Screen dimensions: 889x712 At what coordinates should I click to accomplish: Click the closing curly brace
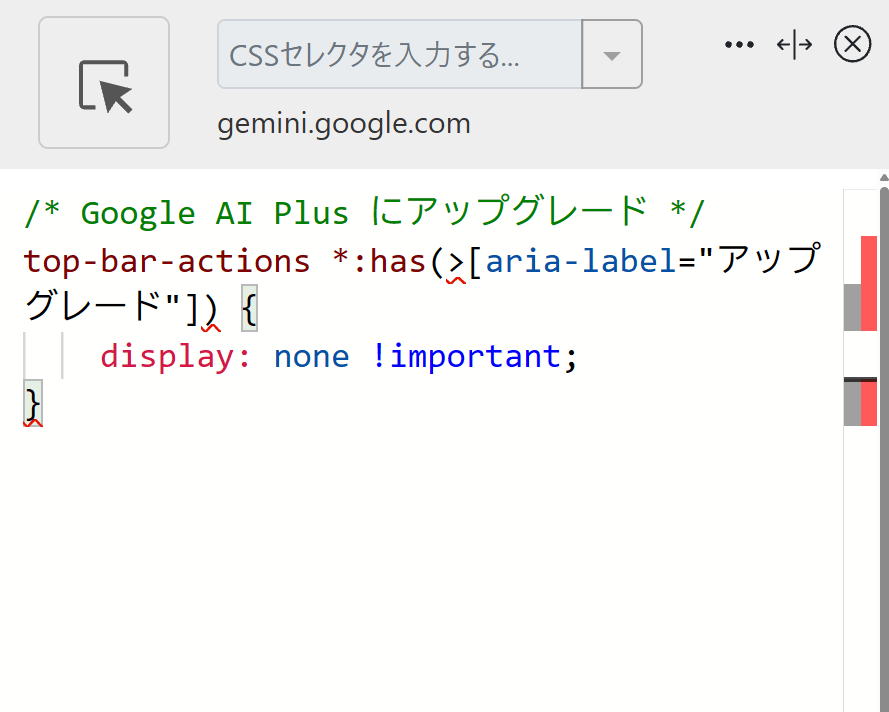tap(33, 403)
